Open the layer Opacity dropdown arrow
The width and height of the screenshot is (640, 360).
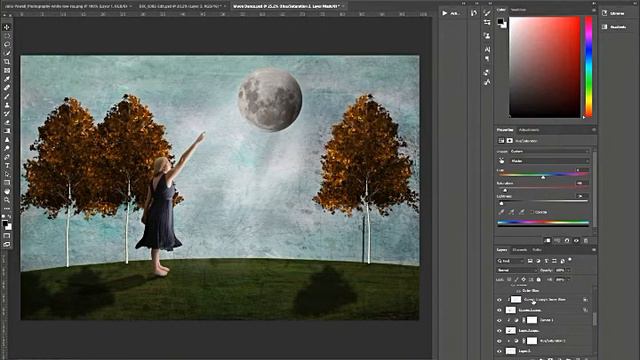point(569,270)
